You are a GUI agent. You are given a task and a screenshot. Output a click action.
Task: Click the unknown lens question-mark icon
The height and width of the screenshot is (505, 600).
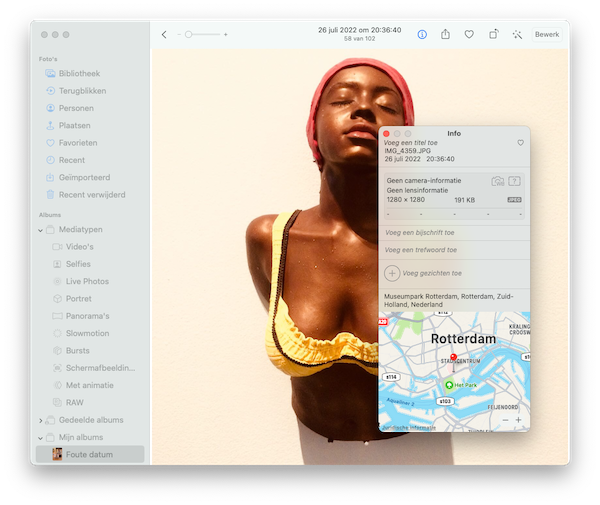514,181
